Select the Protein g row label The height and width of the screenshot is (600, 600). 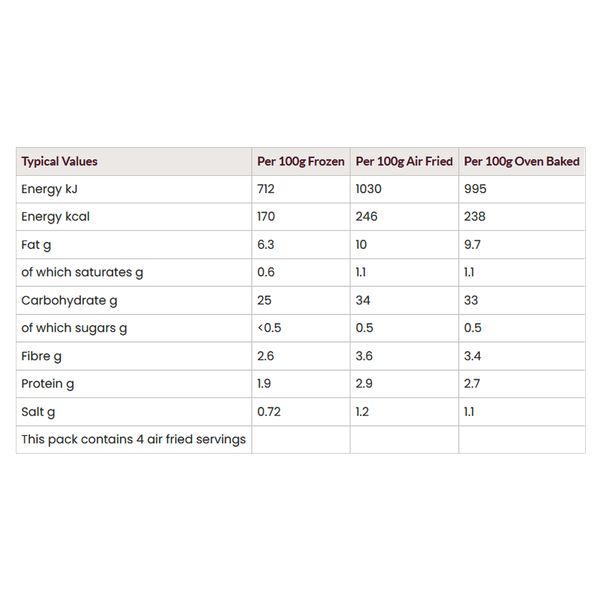[47, 384]
